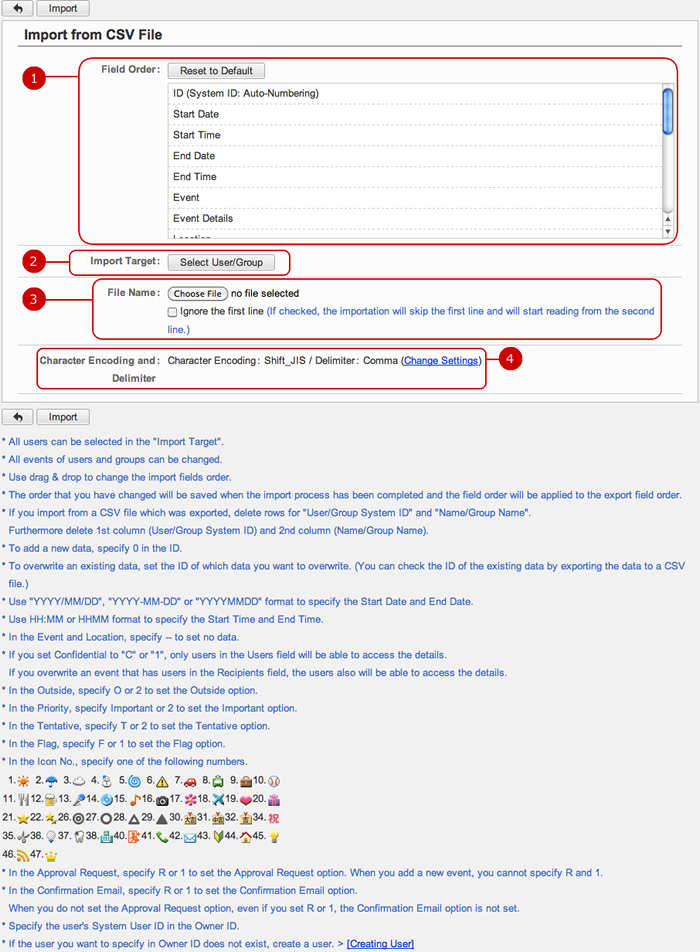Viewport: 700px width, 952px height.
Task: Click the briefcase icon numbered 9
Action: 246,782
